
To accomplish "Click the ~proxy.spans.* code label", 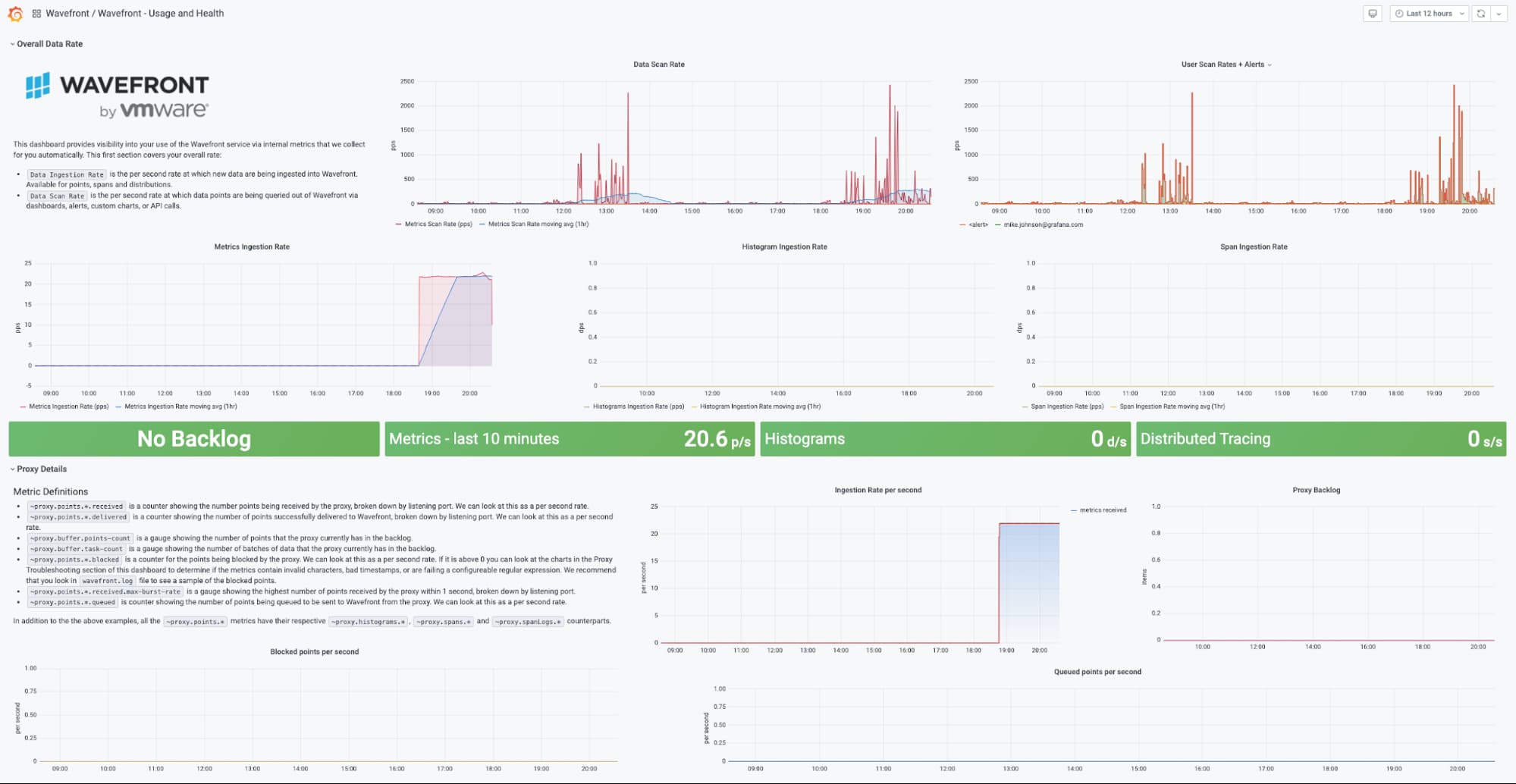I will tap(443, 622).
